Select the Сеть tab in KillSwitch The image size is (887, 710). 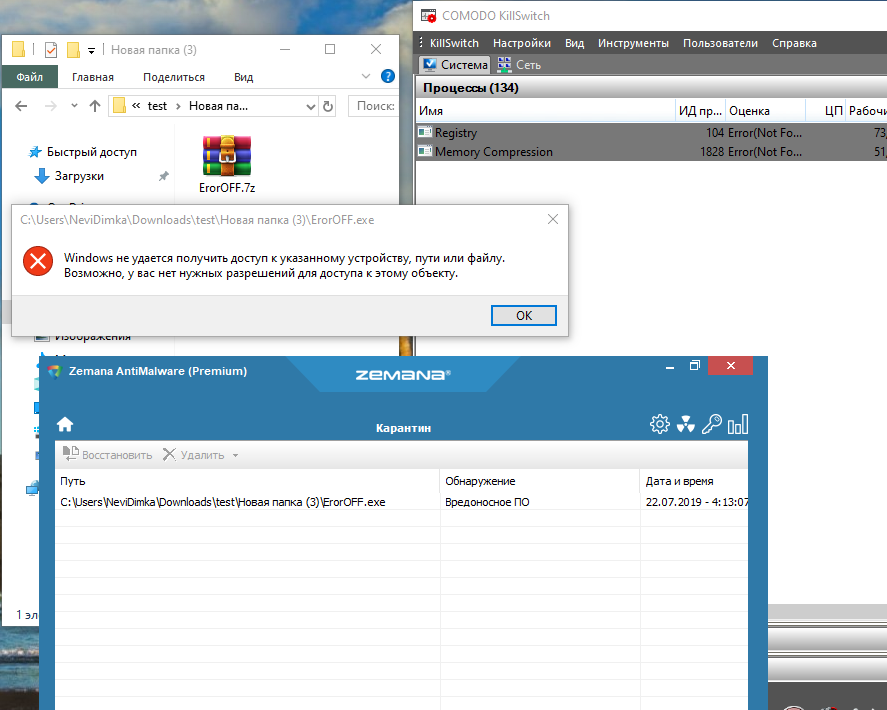(x=519, y=64)
